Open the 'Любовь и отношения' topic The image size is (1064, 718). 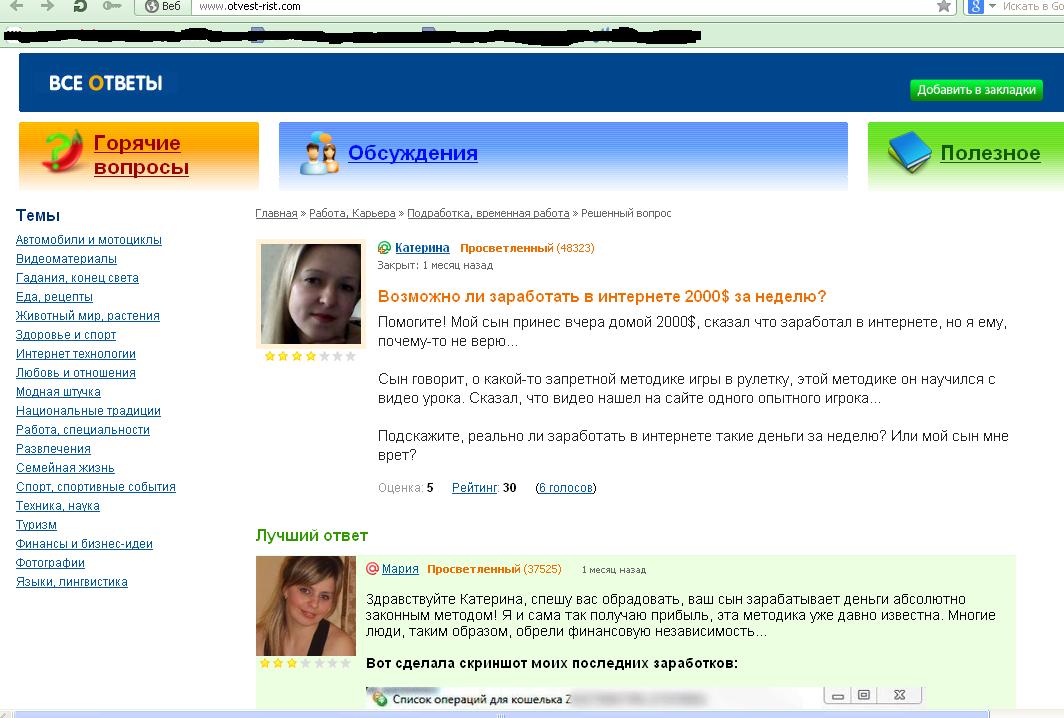pos(76,373)
